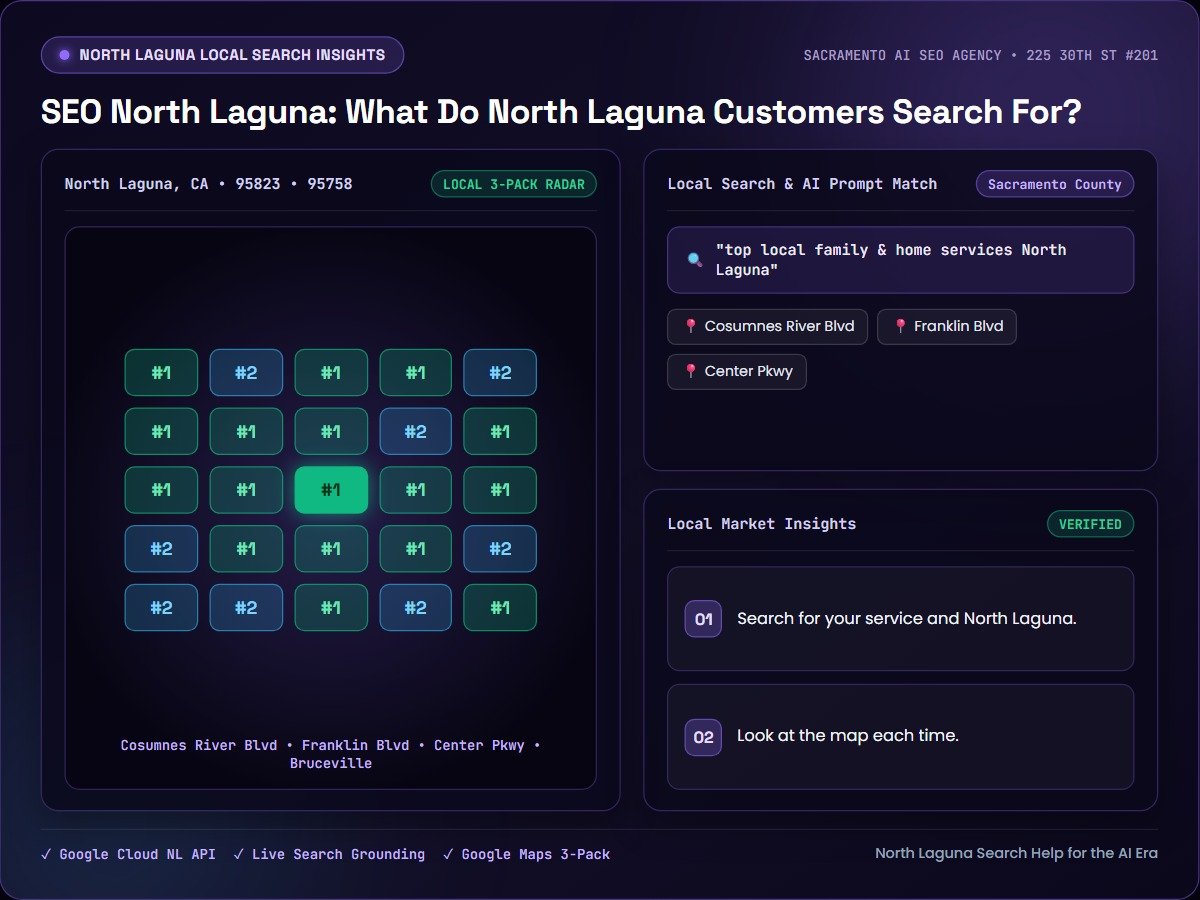Click the checkmark before Live Search Grounding

(239, 854)
